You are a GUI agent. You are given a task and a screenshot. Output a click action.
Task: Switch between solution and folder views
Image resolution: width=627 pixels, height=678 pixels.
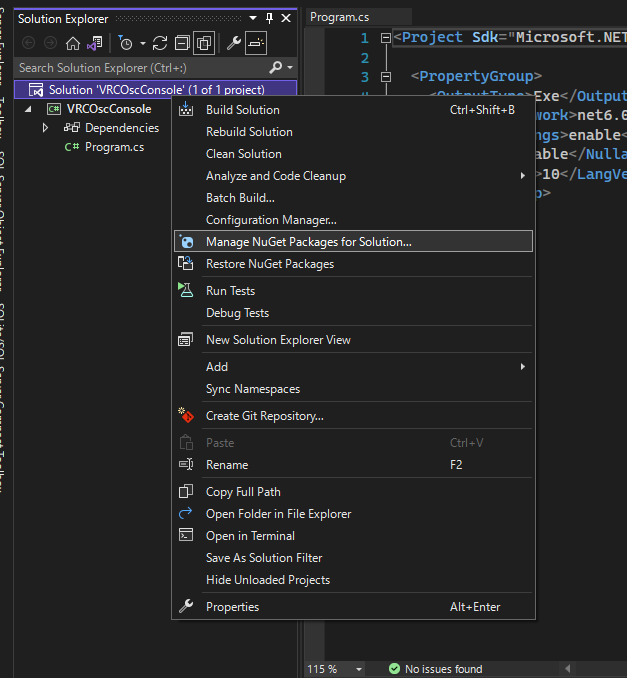pyautogui.click(x=95, y=43)
